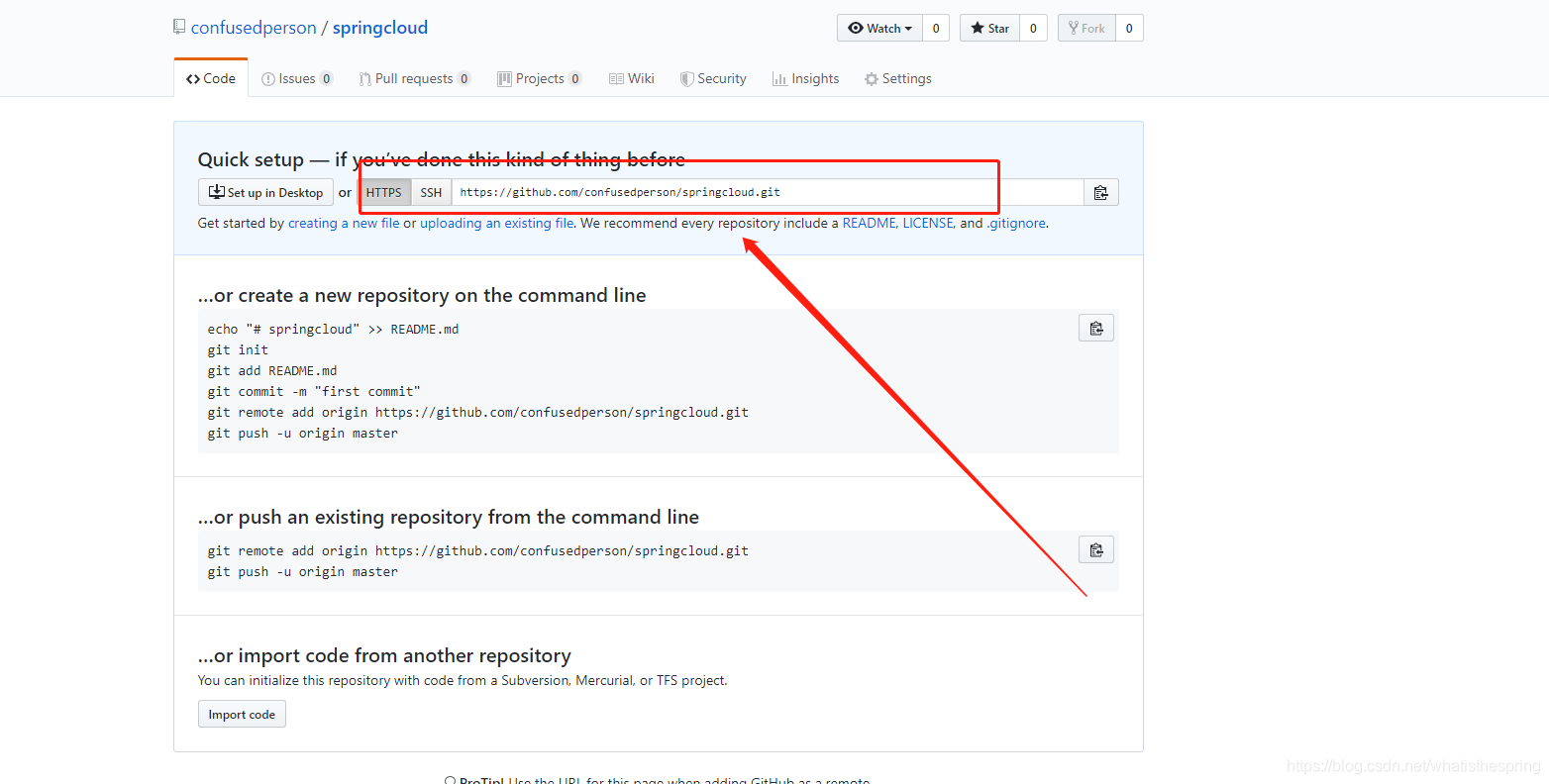Click git push -u origin master in create section
1549x784 pixels.
click(303, 433)
